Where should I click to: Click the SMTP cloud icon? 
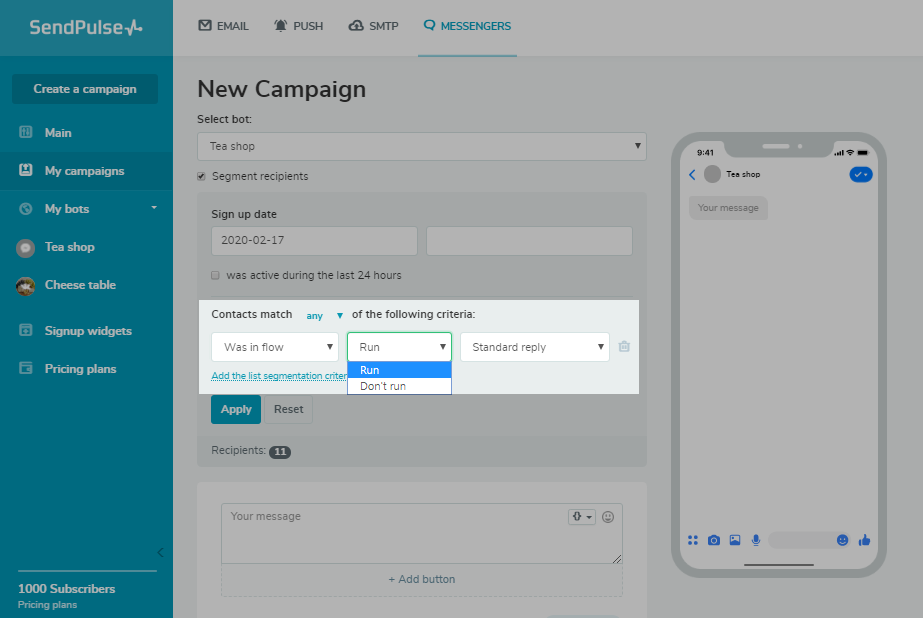(356, 25)
